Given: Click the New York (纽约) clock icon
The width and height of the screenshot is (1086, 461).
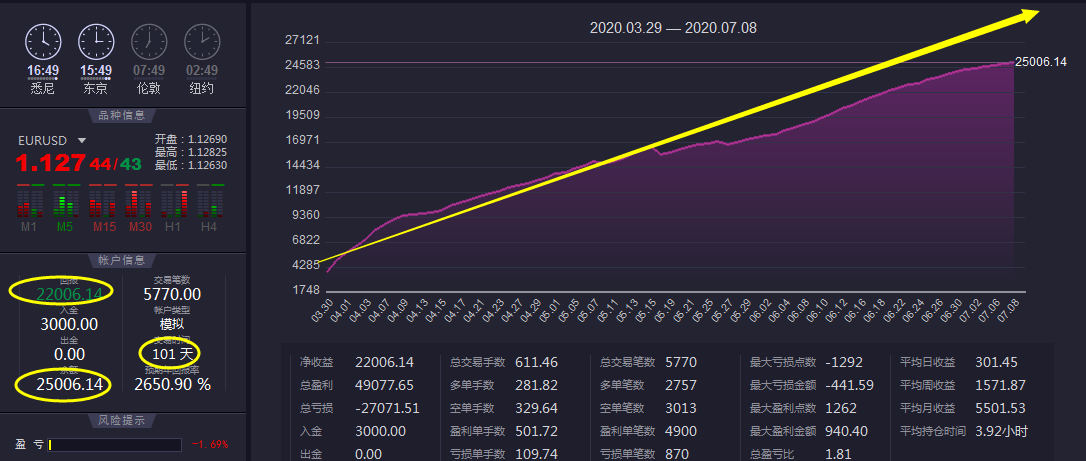Looking at the screenshot, I should point(202,42).
